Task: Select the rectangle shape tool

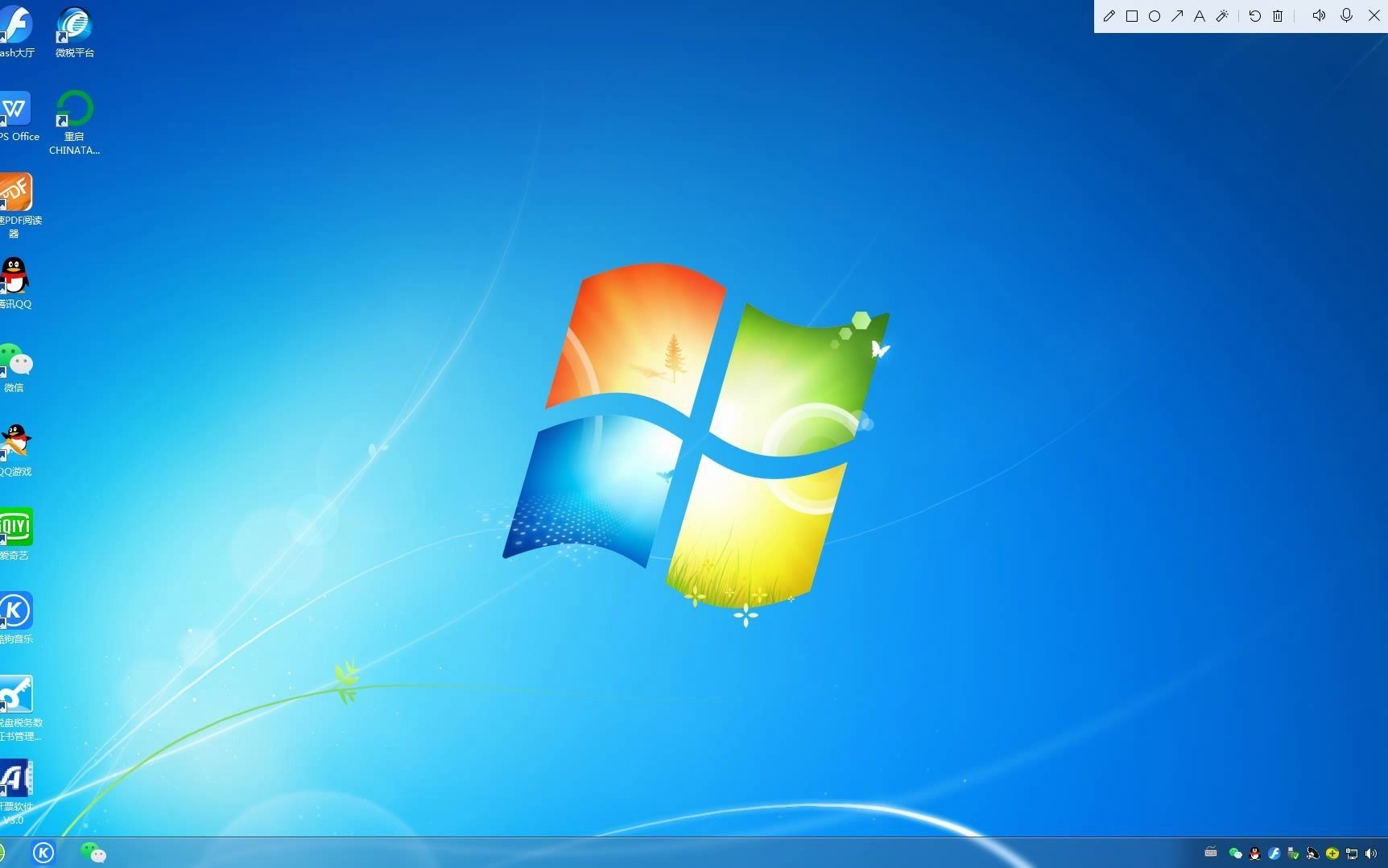Action: [1131, 16]
